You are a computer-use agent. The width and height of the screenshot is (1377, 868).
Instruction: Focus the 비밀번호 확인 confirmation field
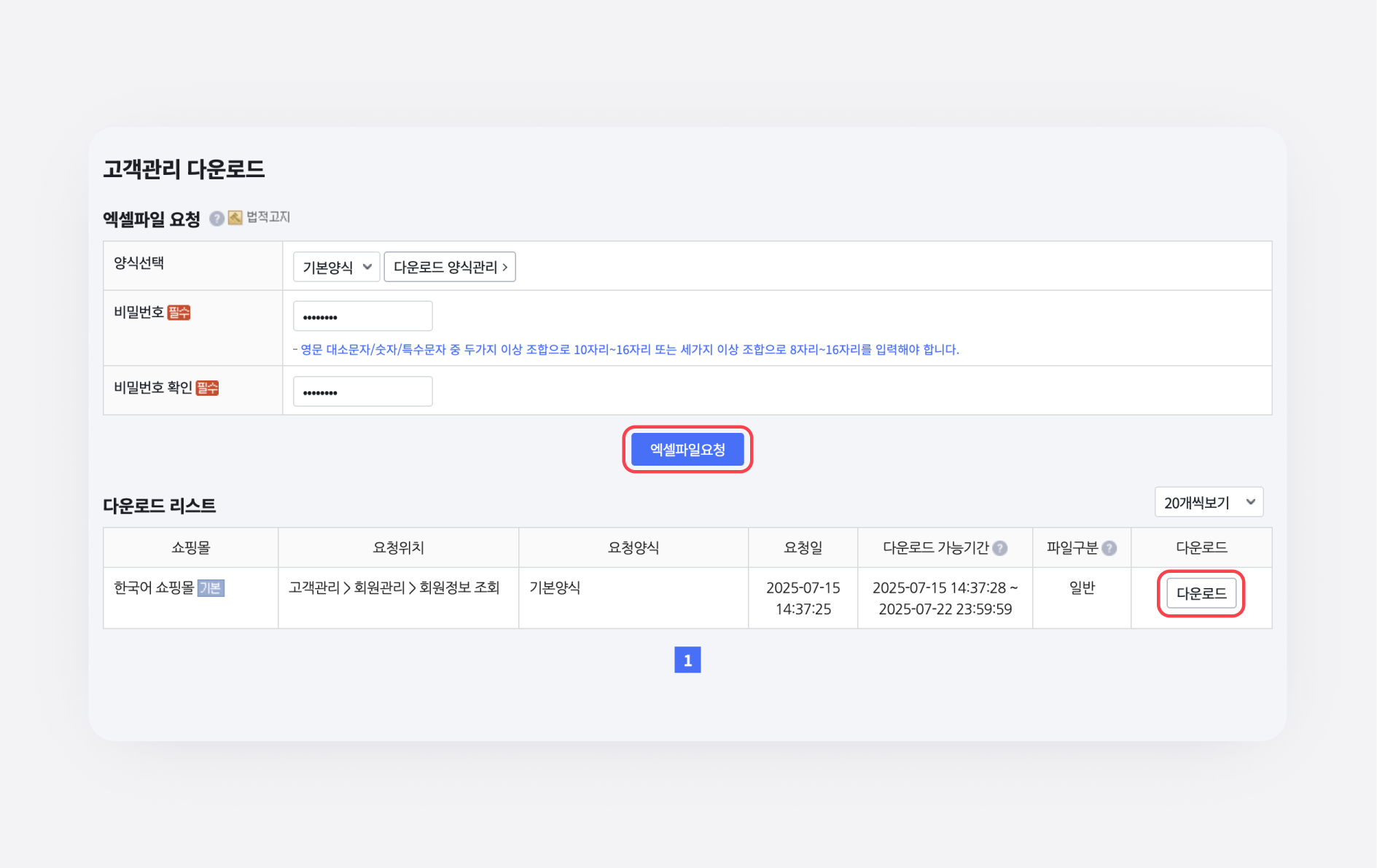pos(362,391)
